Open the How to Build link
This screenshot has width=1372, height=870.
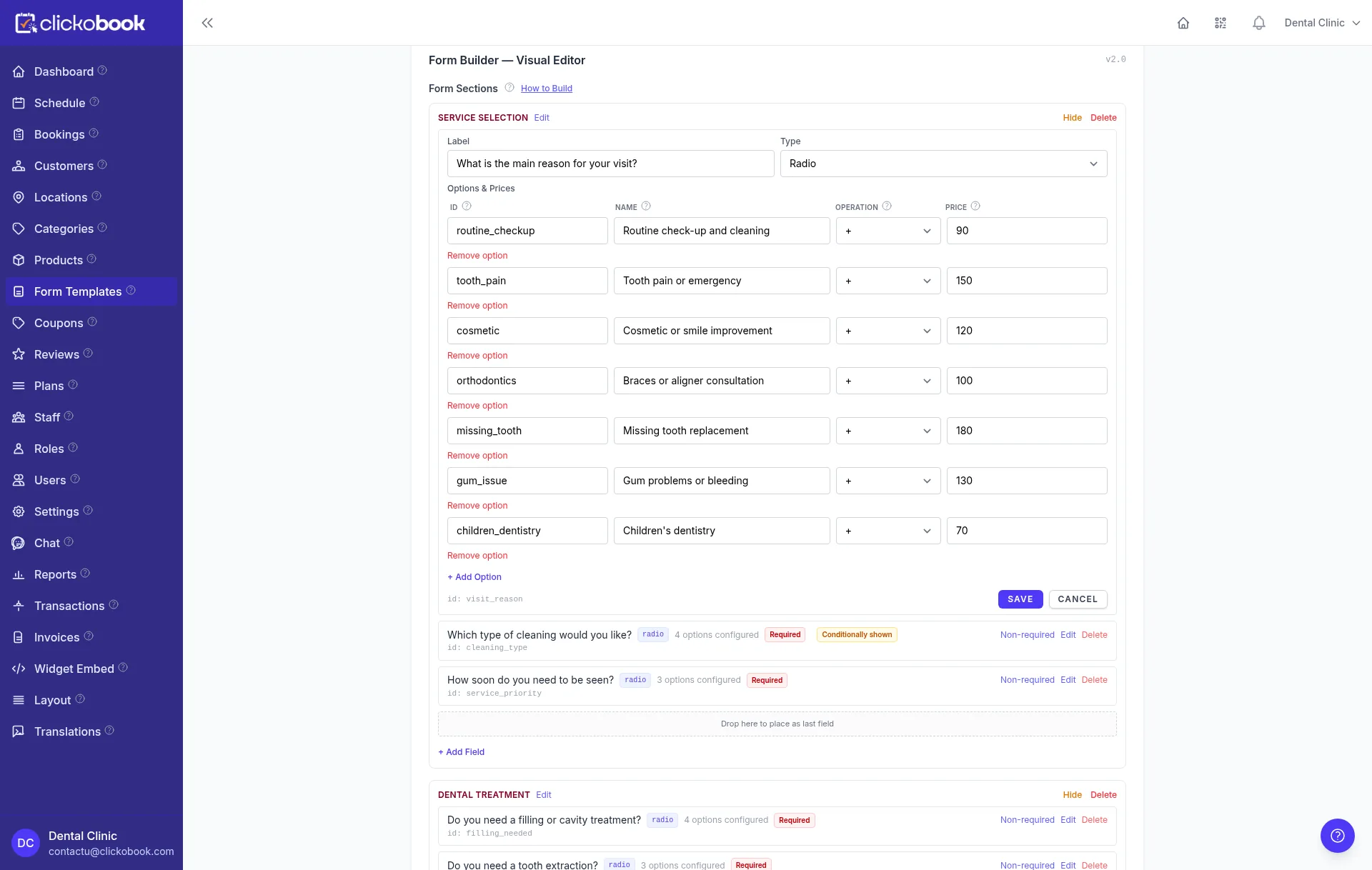click(x=546, y=89)
